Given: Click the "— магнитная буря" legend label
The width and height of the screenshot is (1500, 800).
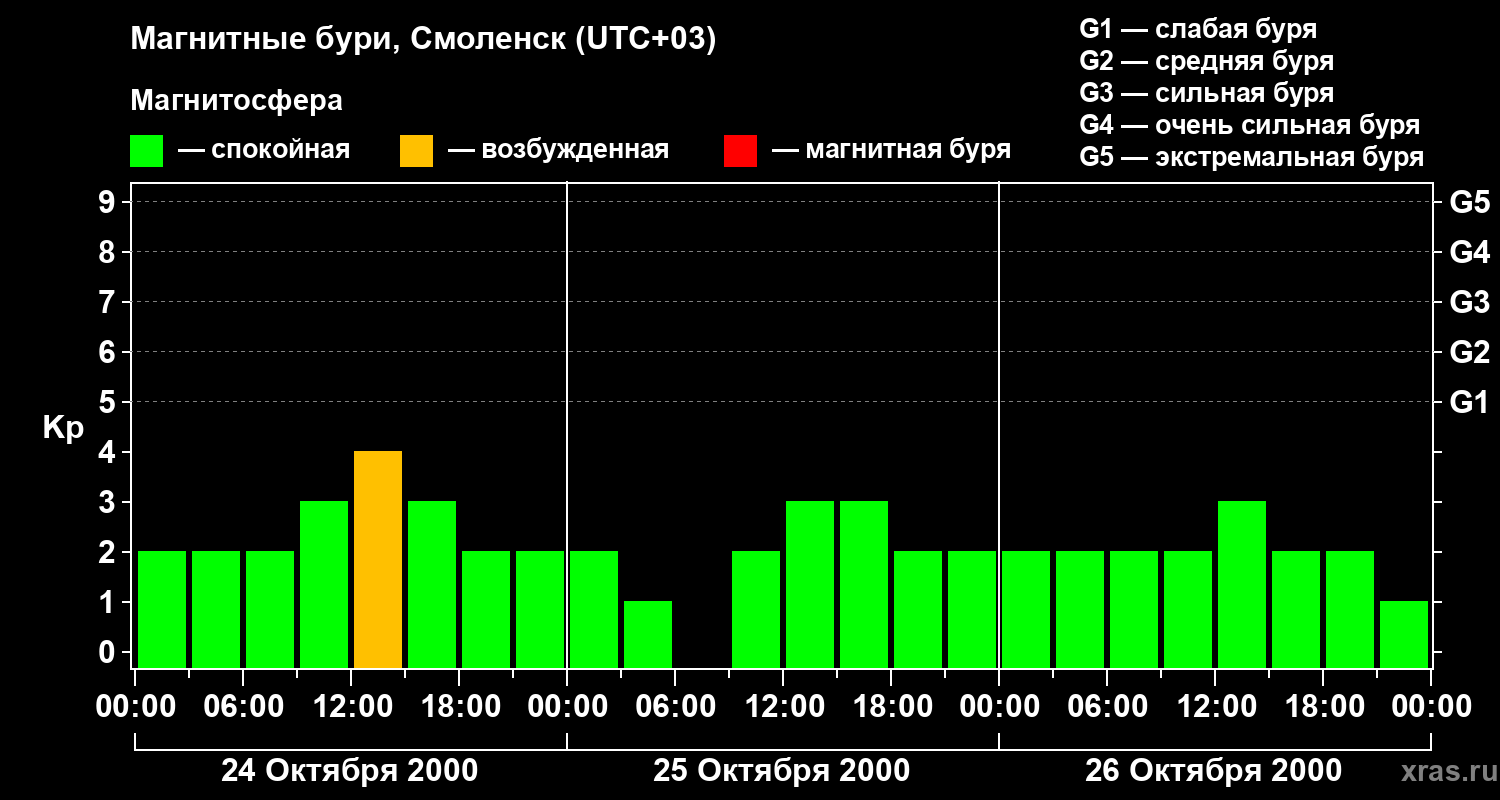Looking at the screenshot, I should (891, 150).
